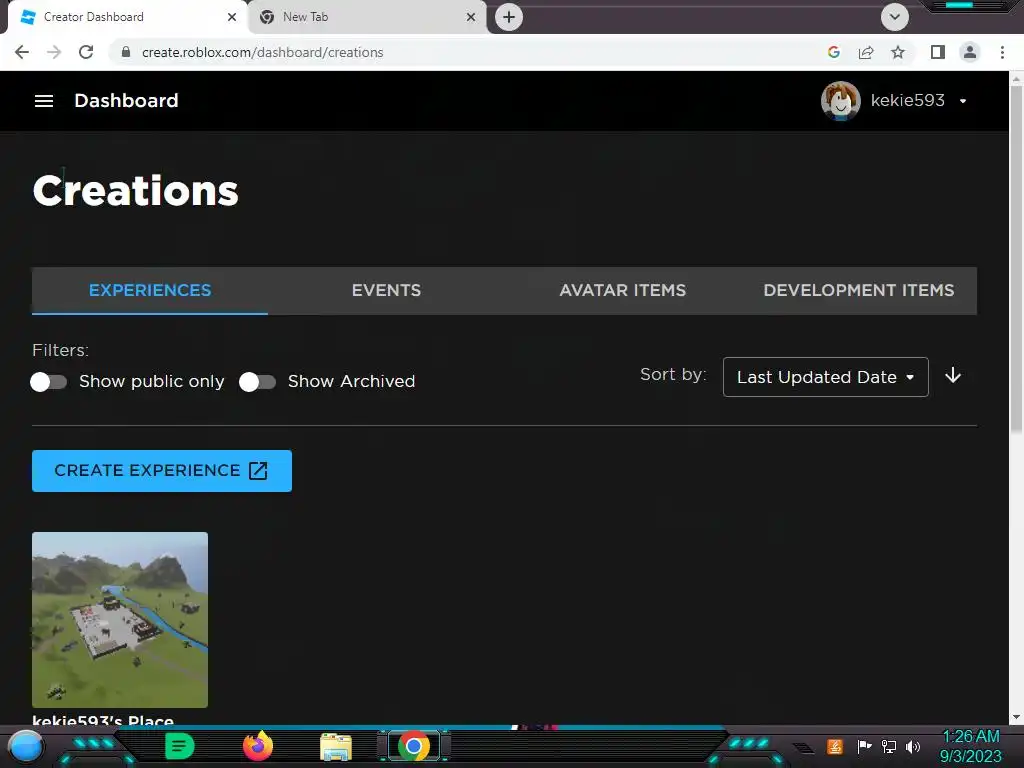Go back using browser back arrow
1024x768 pixels.
[22, 52]
